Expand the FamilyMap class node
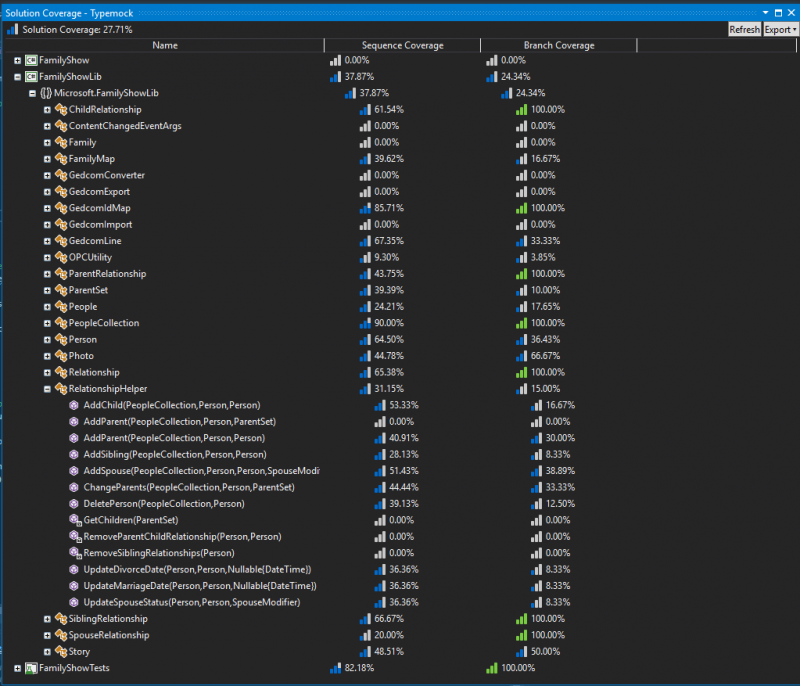 (47, 159)
